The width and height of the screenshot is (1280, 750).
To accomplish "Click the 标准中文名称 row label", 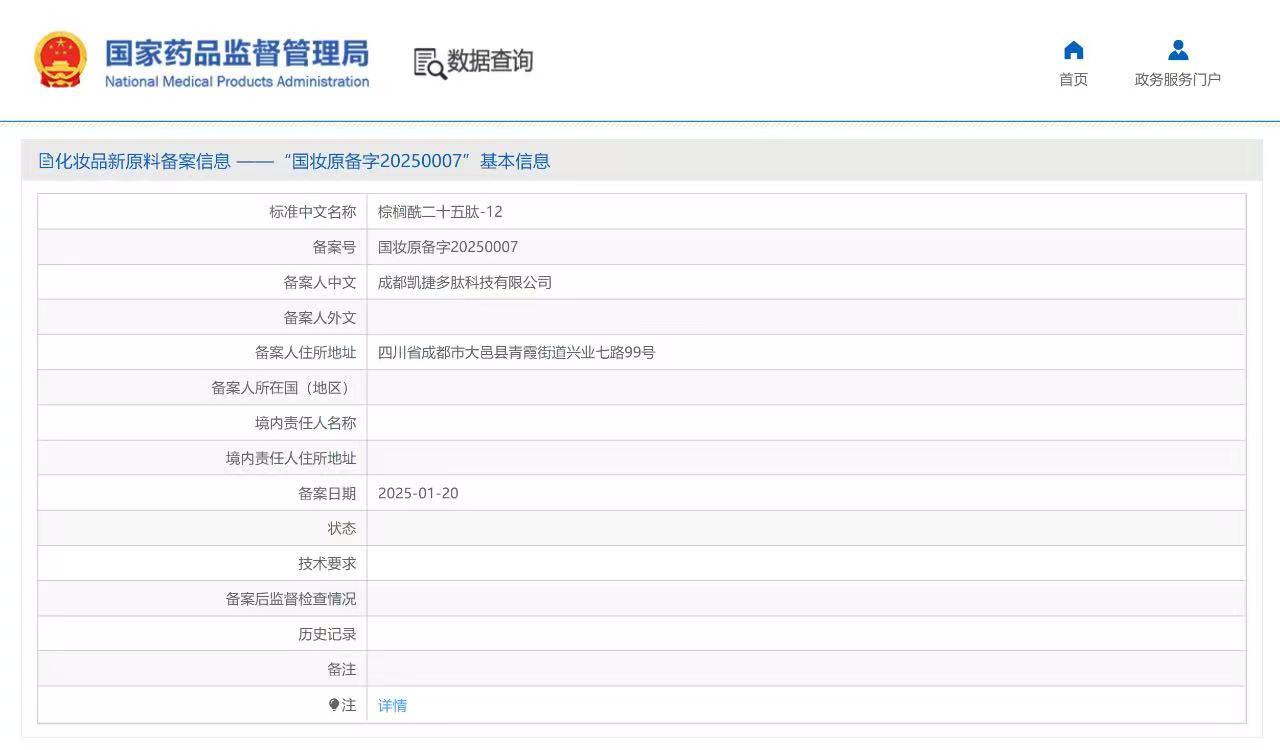I will [312, 212].
